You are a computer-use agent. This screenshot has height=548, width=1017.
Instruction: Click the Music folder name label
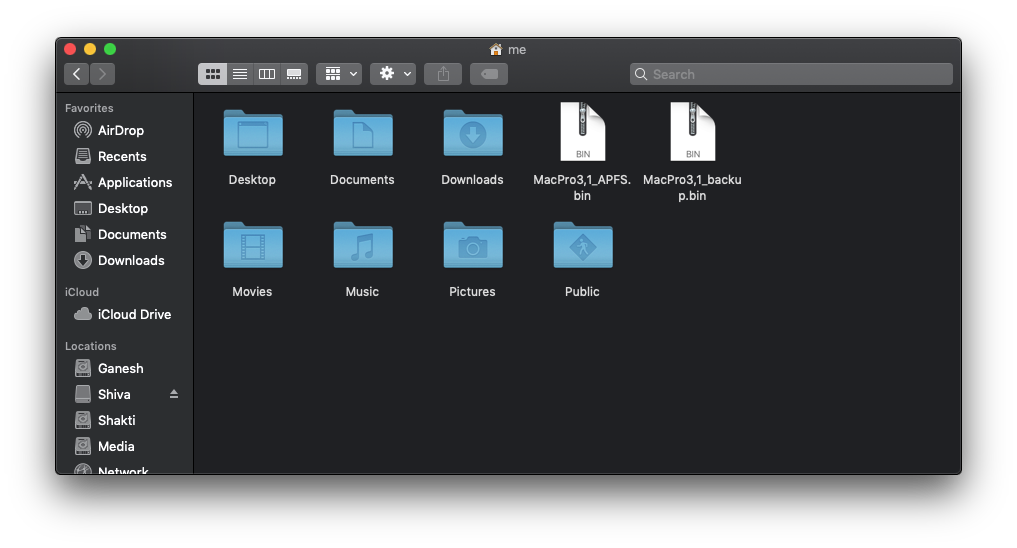click(362, 292)
